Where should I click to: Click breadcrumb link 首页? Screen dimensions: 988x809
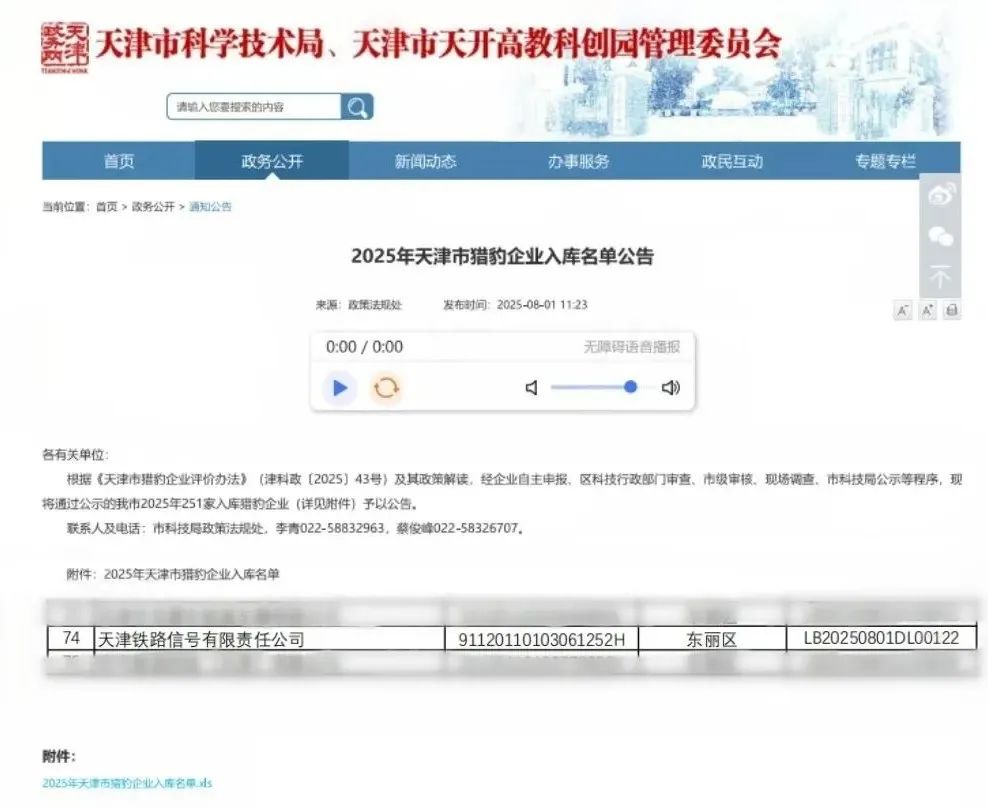(x=106, y=207)
